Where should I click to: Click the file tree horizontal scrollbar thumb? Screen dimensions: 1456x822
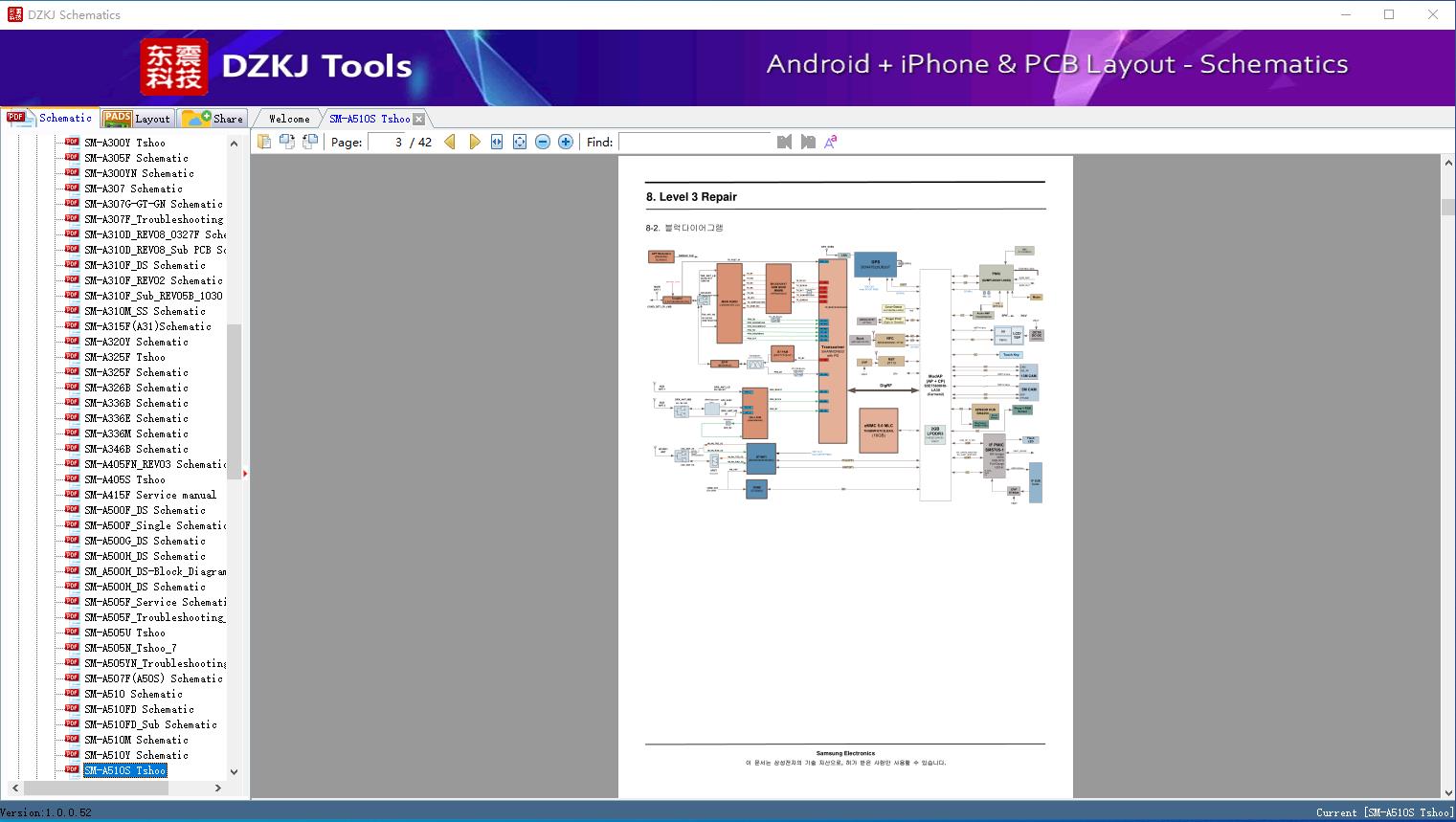[x=96, y=788]
